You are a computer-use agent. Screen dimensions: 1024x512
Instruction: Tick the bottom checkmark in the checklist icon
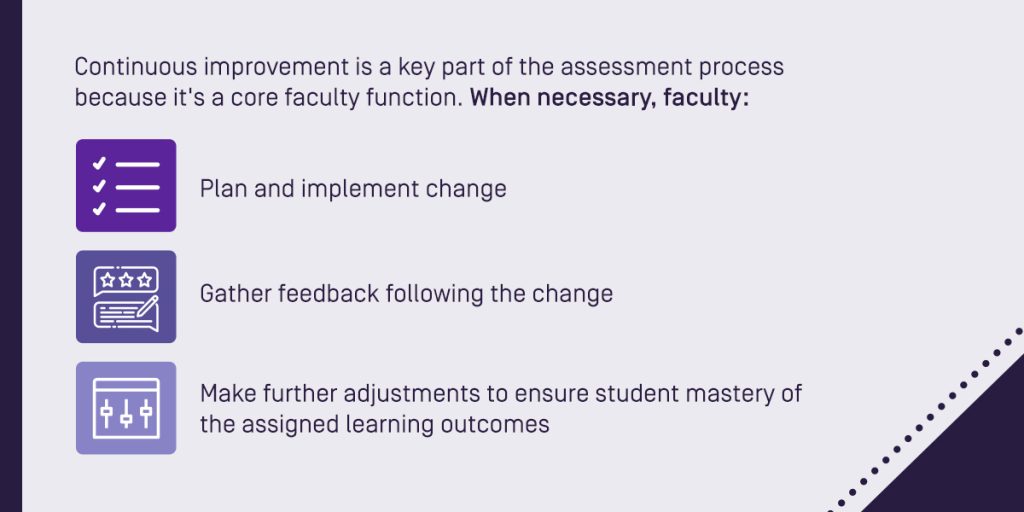click(x=99, y=209)
